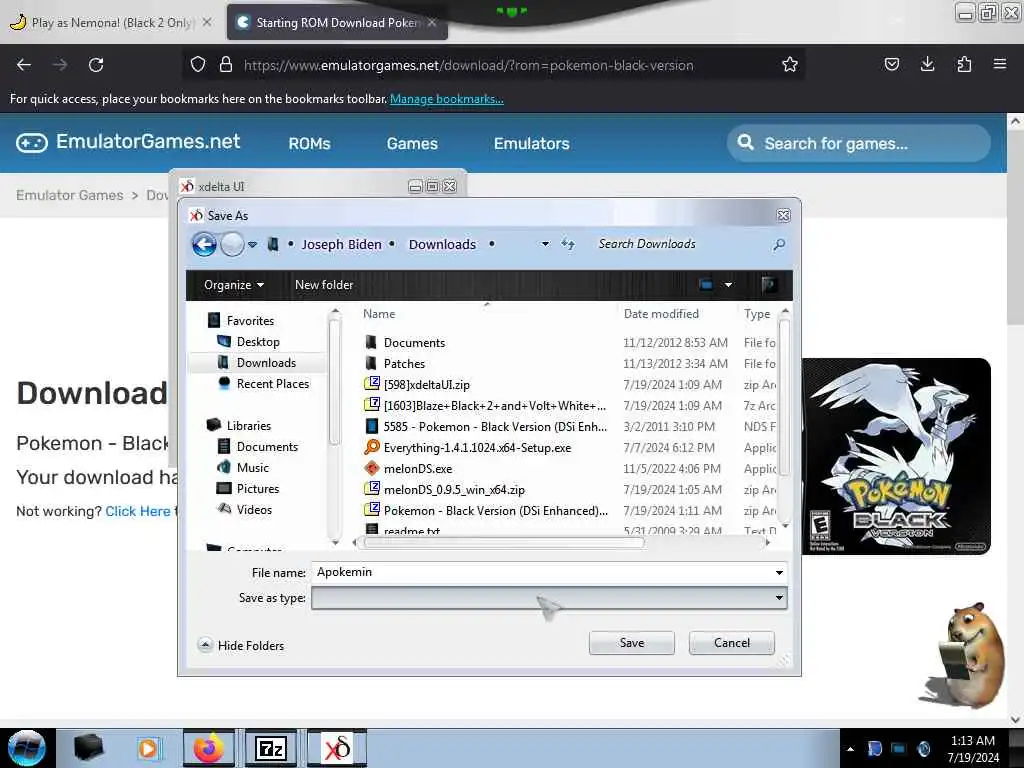Select Videos library in navigation pane
Viewport: 1024px width, 768px height.
[245, 509]
